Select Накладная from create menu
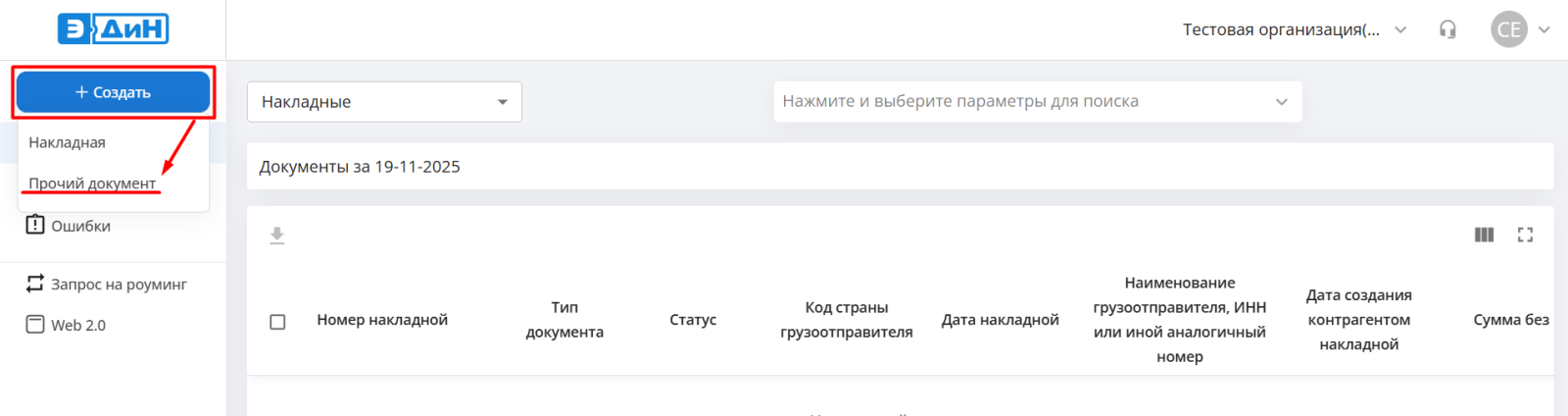The image size is (1568, 416). [x=67, y=142]
